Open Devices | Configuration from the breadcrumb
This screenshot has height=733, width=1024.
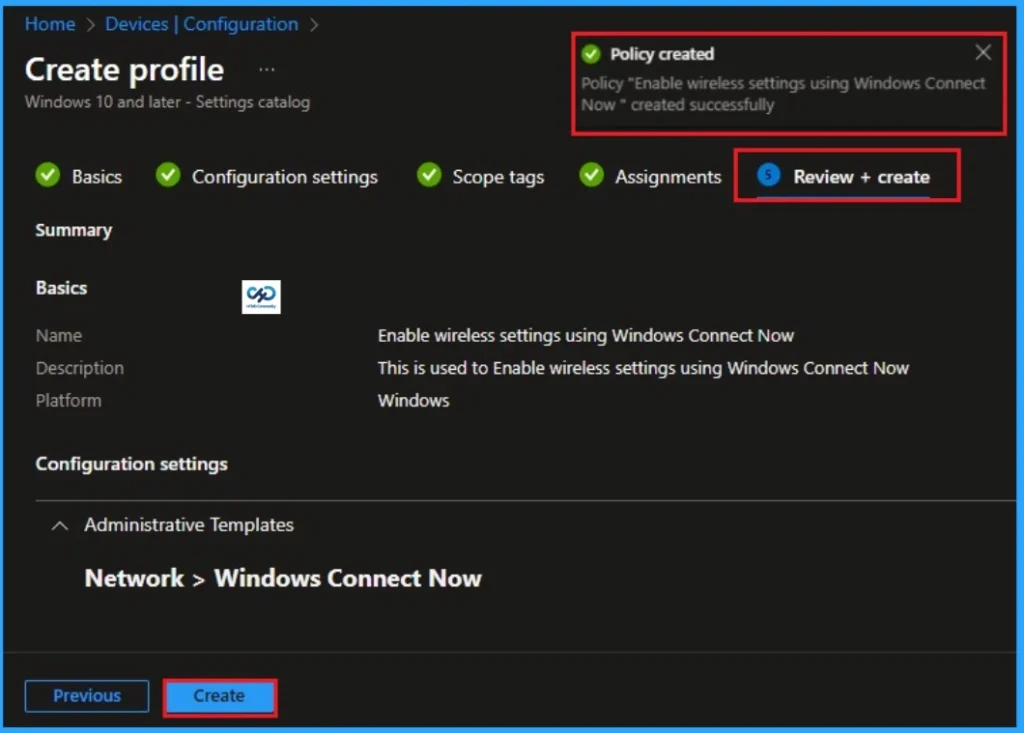pyautogui.click(x=201, y=23)
